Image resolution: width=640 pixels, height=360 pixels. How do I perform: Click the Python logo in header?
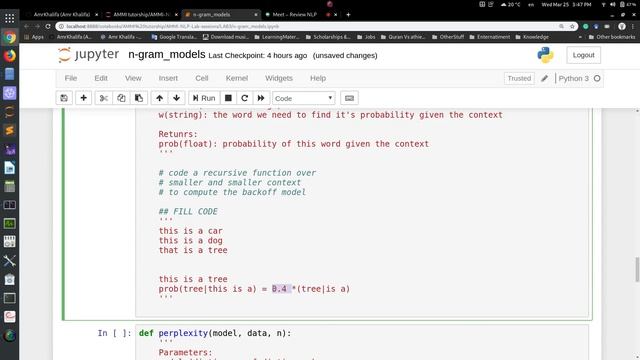point(545,55)
